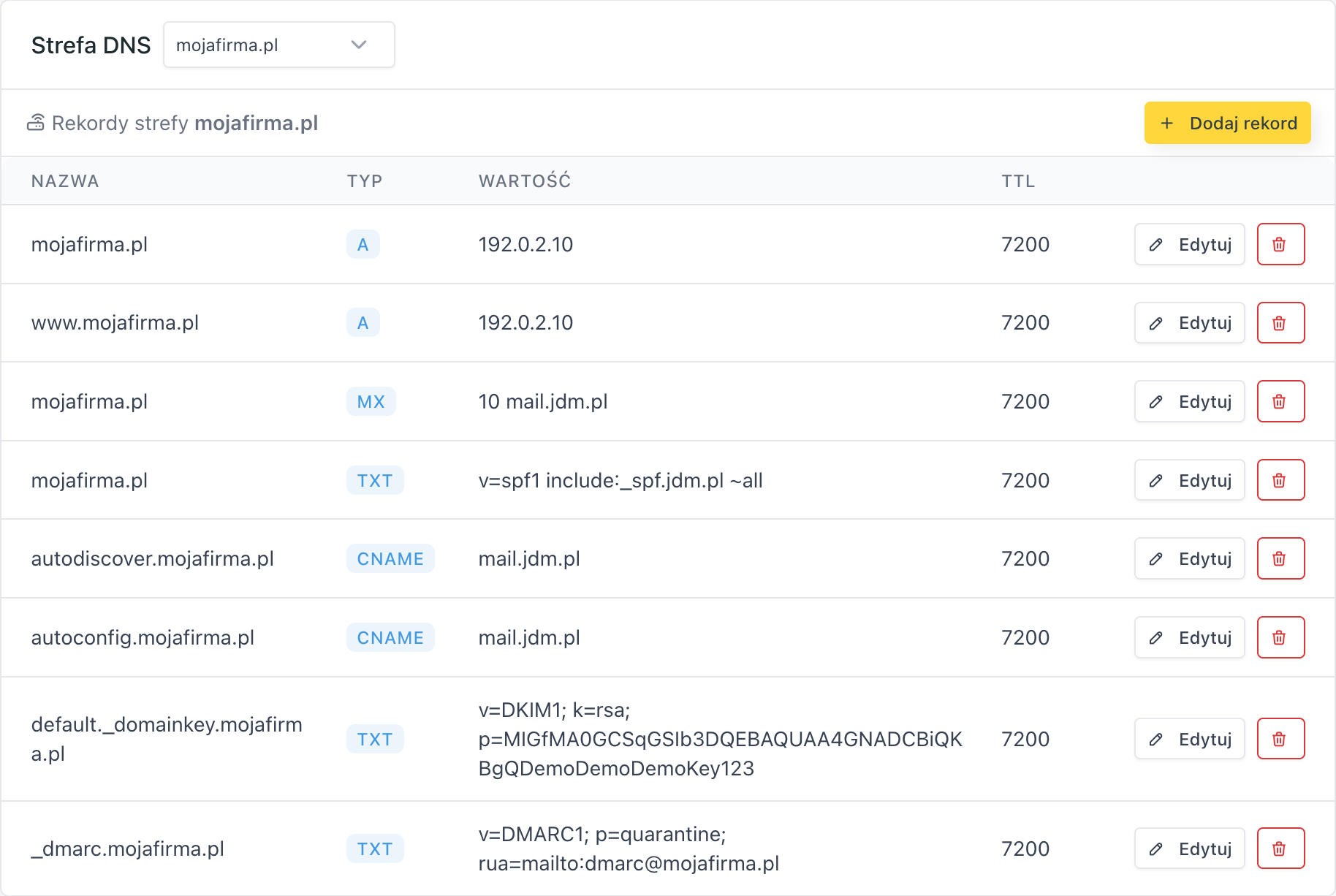Click the DMARC value v=DMARC1; p=quarantine
The image size is (1336, 896).
[x=629, y=848]
